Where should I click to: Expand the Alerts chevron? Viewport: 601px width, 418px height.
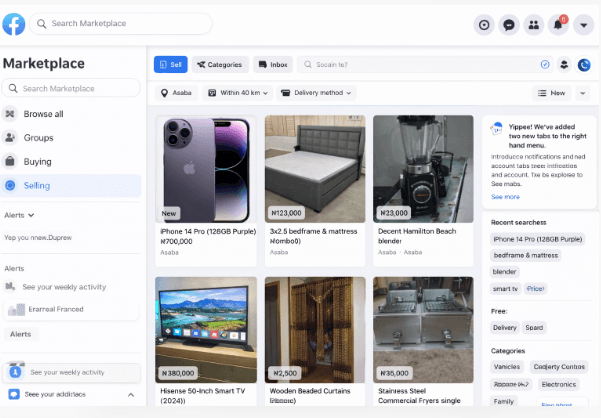click(31, 215)
